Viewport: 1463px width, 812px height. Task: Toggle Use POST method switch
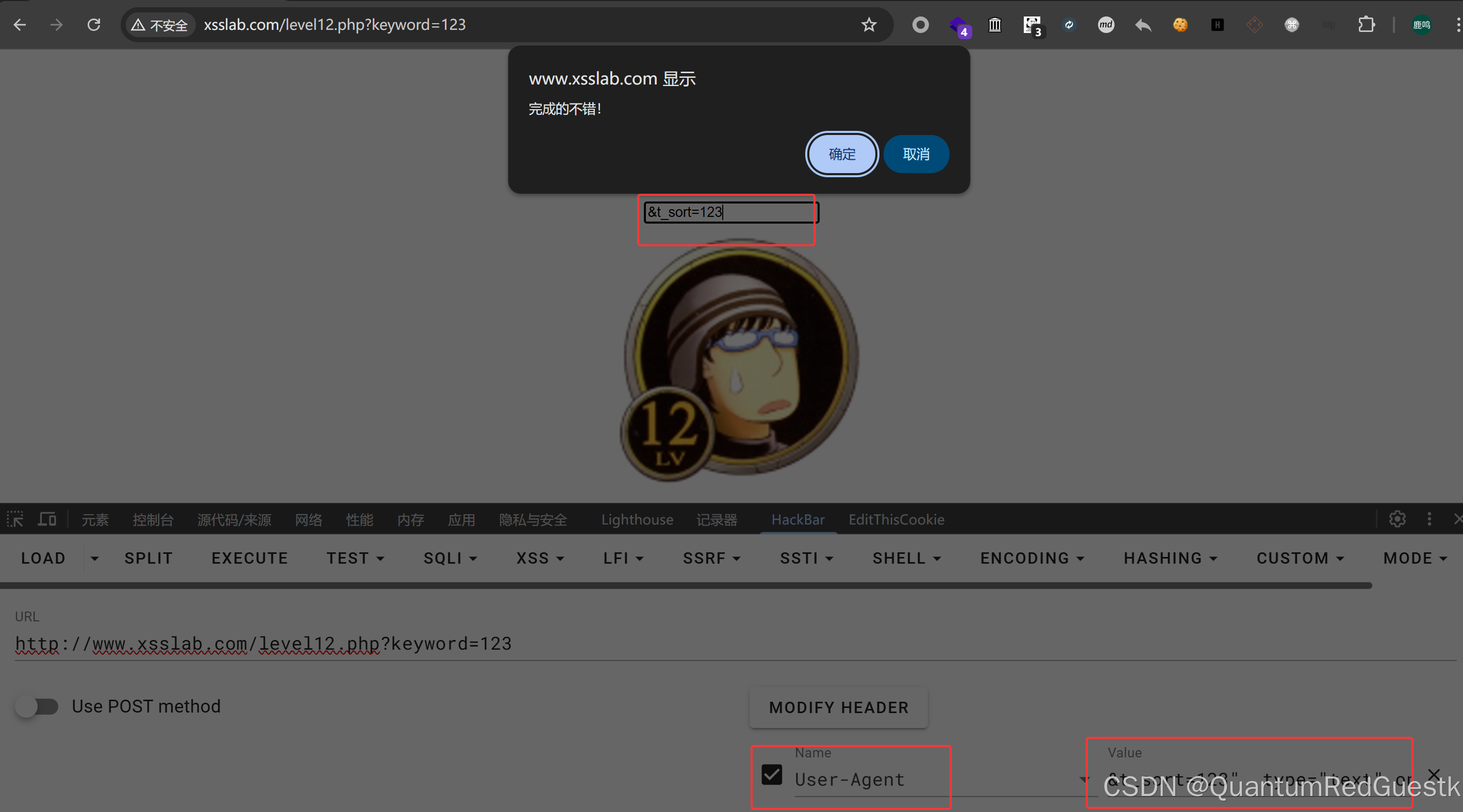point(37,706)
